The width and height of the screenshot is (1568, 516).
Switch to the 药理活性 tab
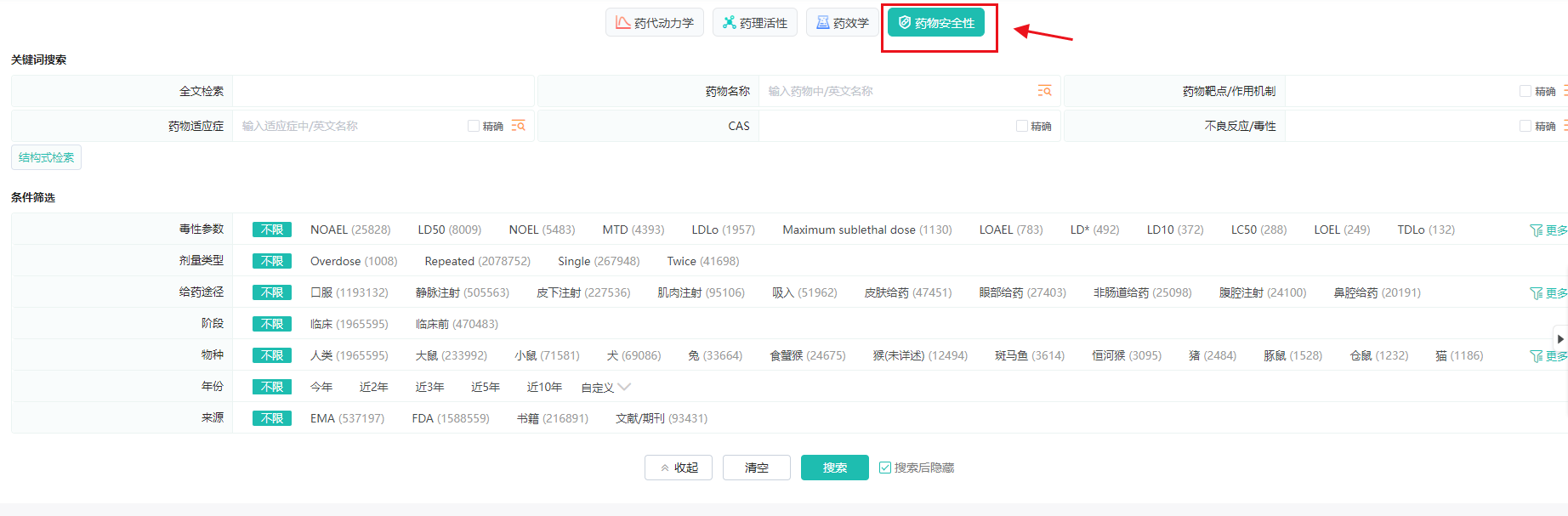click(755, 23)
